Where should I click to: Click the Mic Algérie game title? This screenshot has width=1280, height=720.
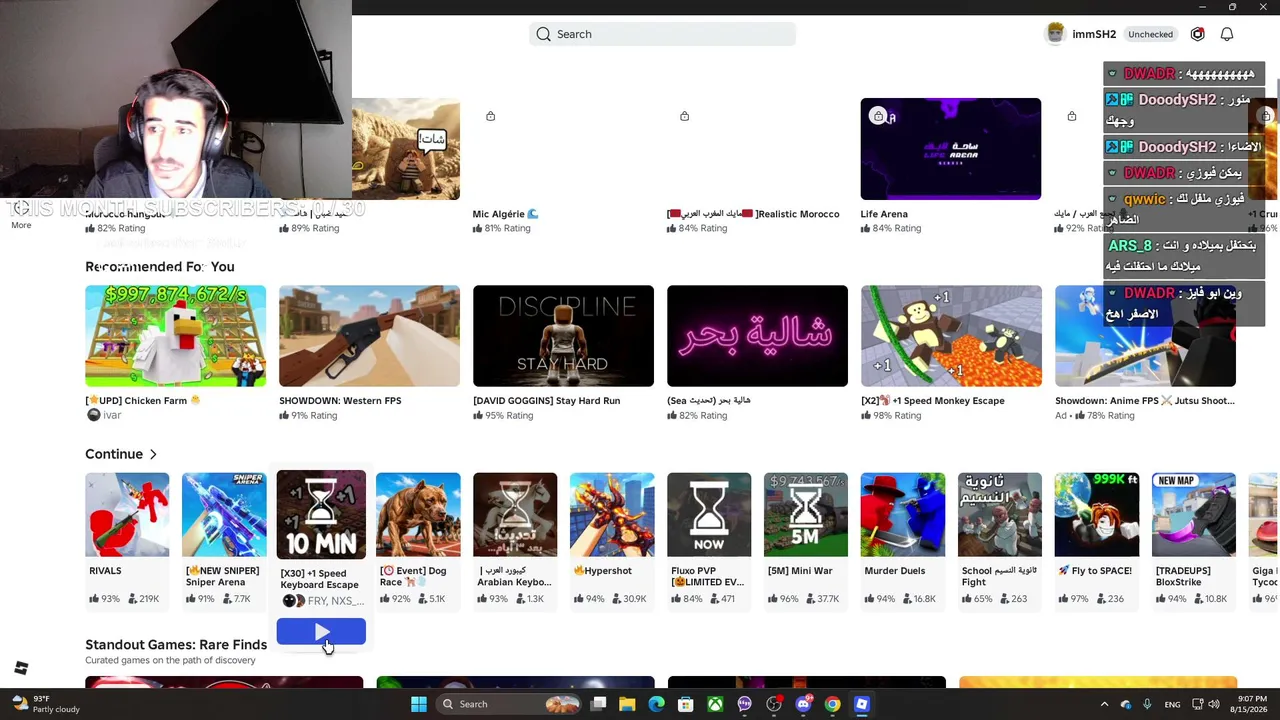pyautogui.click(x=506, y=214)
